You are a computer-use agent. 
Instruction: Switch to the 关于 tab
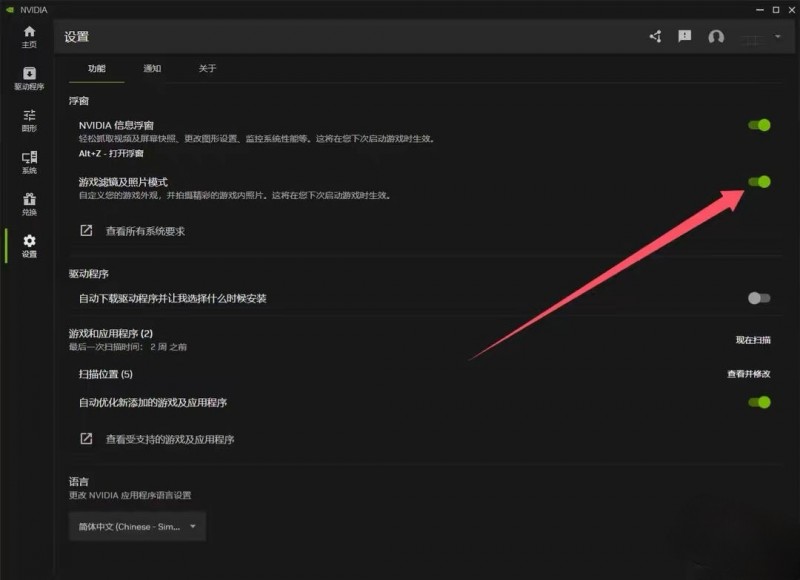pos(207,68)
